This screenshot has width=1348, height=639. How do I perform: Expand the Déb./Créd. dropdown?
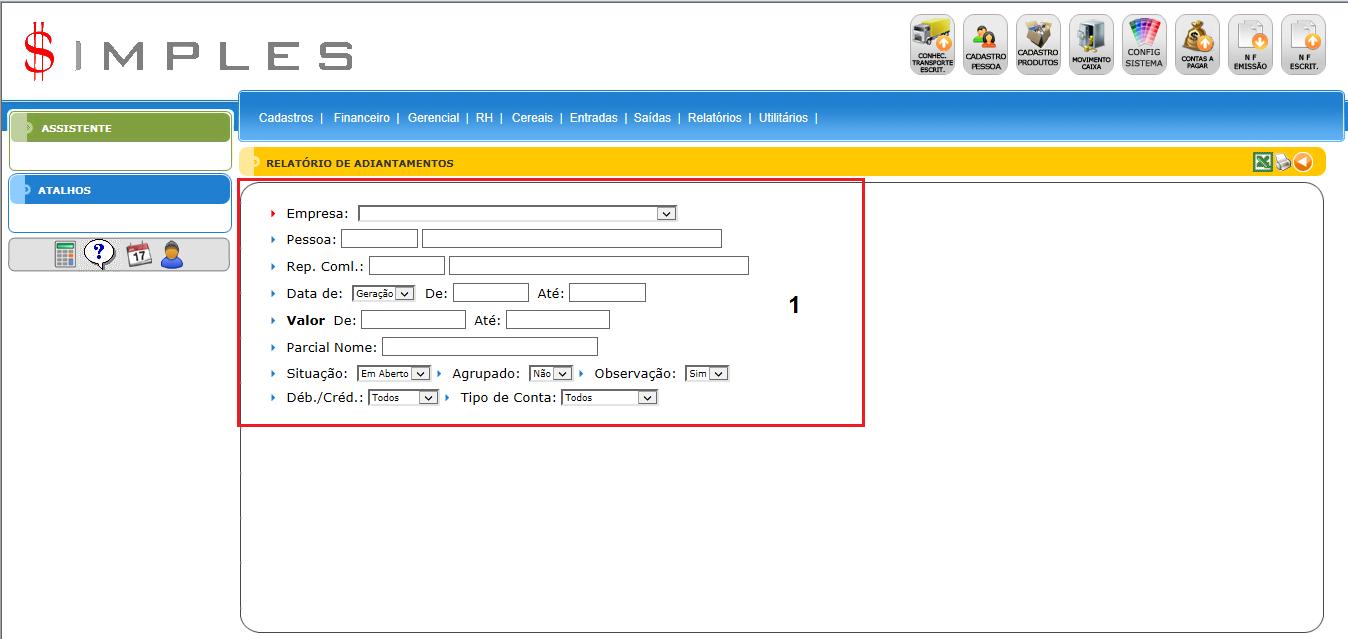click(403, 398)
